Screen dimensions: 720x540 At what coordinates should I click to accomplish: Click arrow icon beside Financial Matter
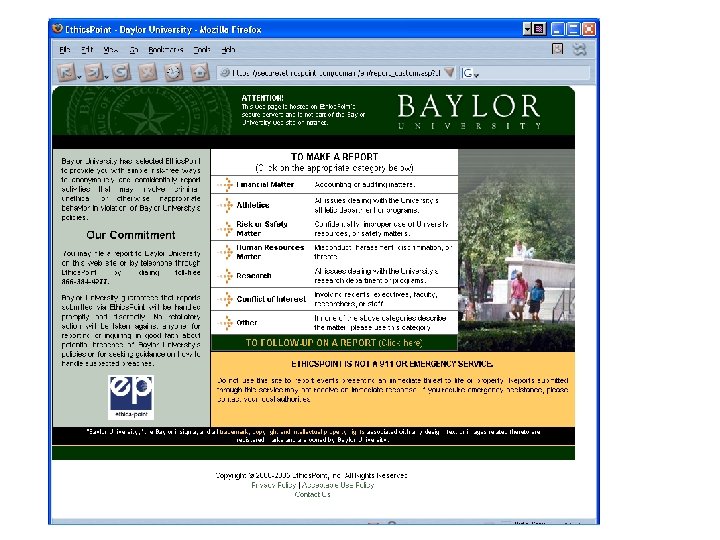(225, 185)
